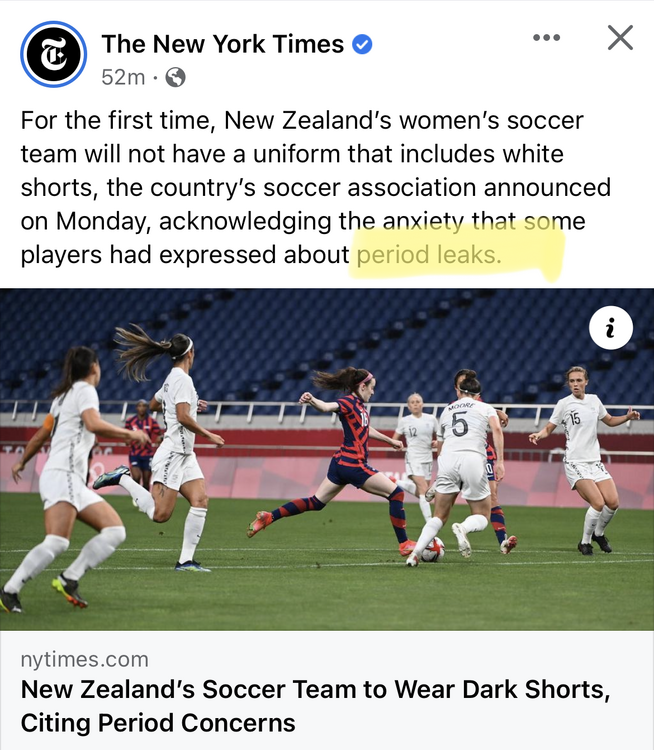Open The New York Times page name

[x=222, y=44]
